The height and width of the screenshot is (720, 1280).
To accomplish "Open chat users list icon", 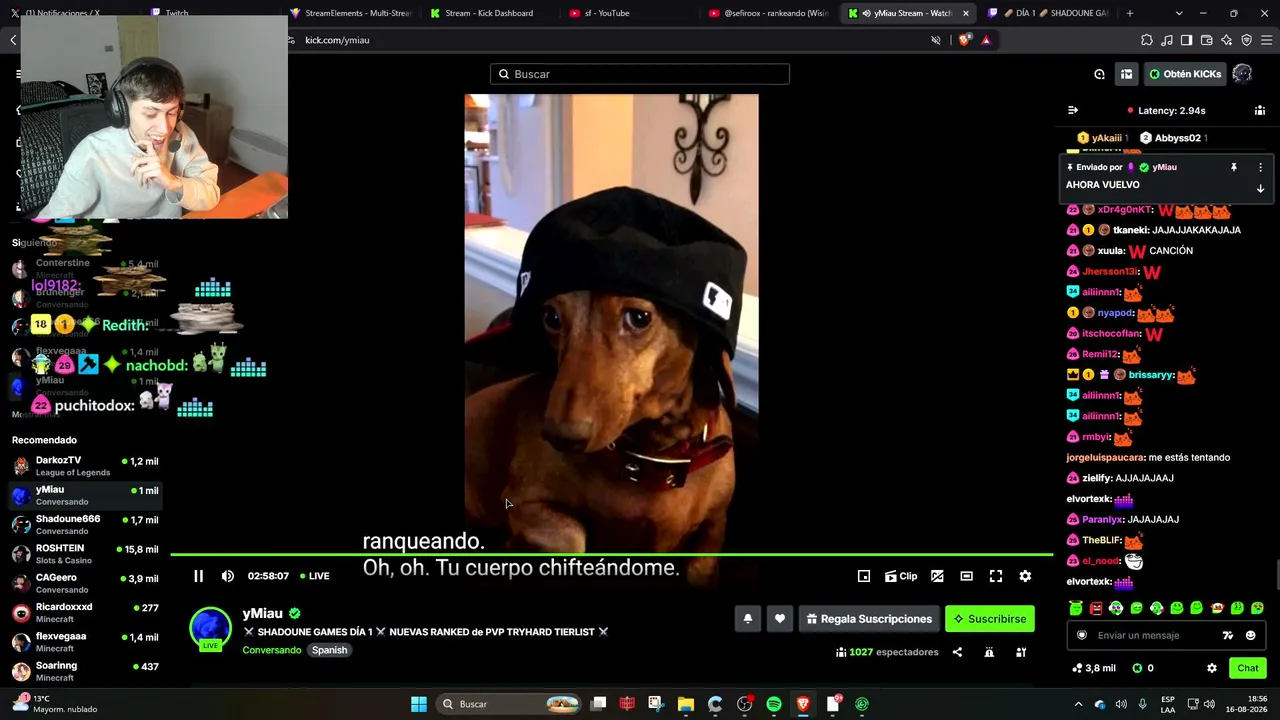I will tap(1260, 110).
